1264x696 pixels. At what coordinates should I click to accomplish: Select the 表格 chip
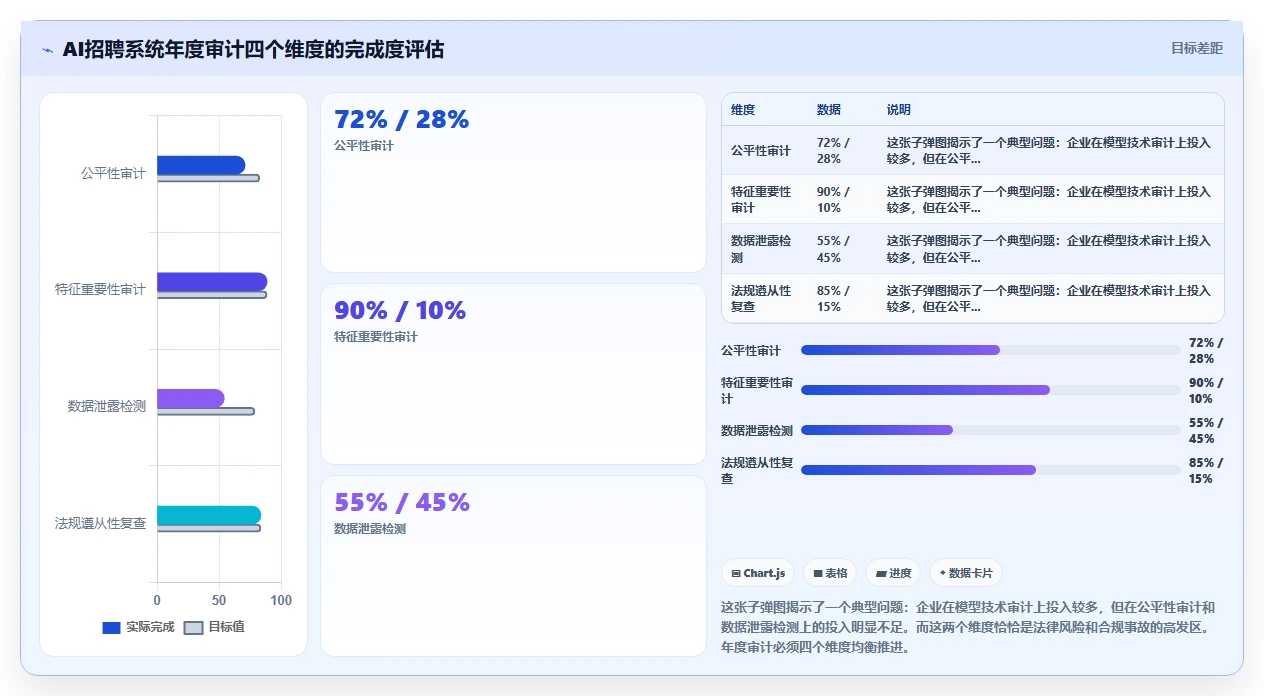[x=830, y=573]
